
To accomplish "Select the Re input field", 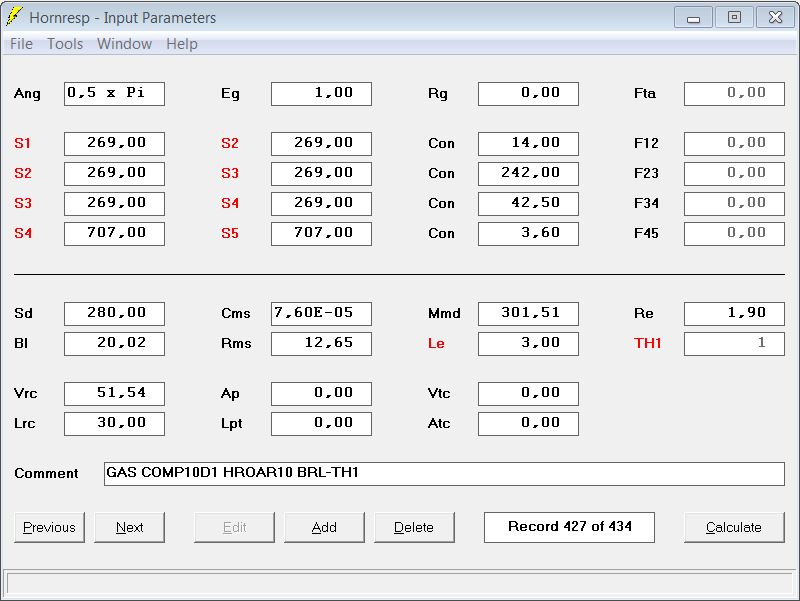I will tap(734, 313).
